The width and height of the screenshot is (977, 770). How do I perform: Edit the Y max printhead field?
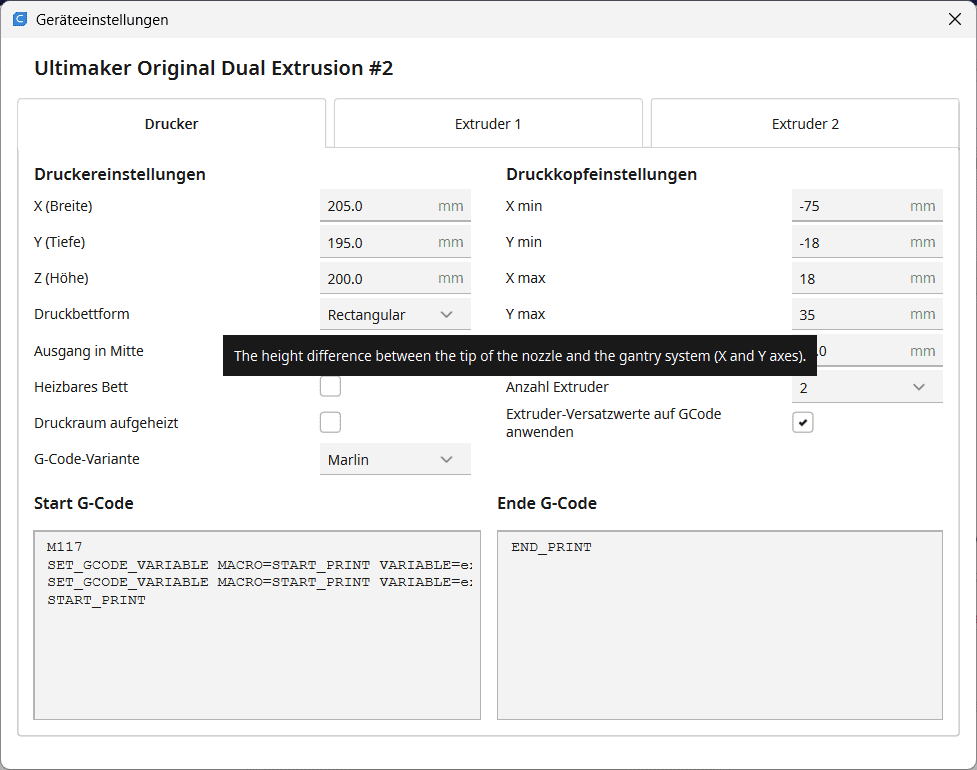867,314
